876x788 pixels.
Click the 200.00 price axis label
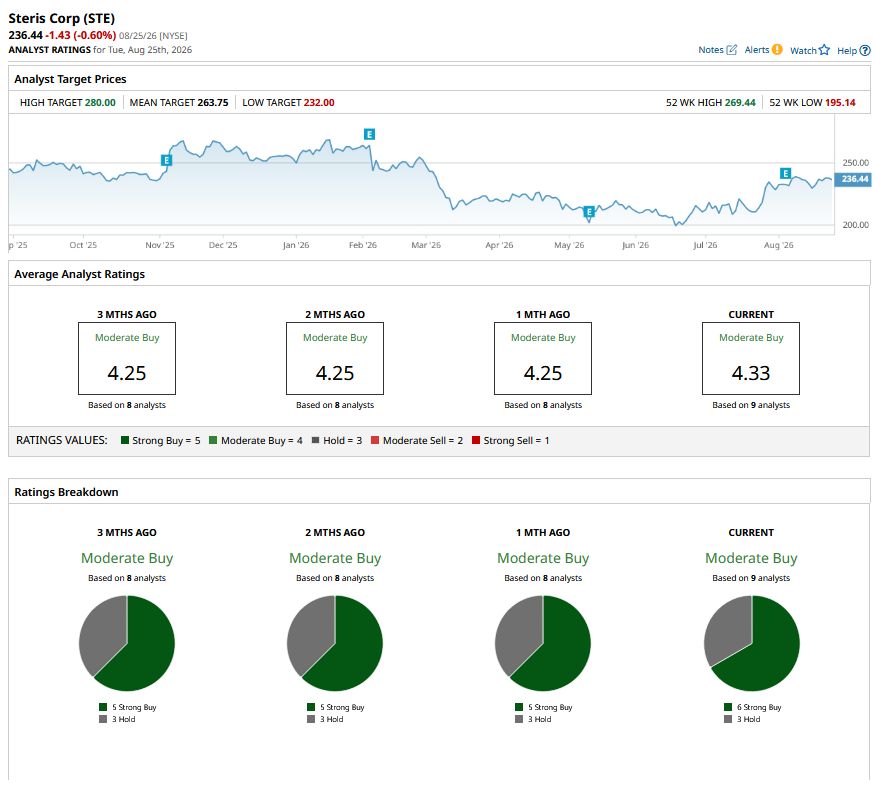(x=855, y=225)
